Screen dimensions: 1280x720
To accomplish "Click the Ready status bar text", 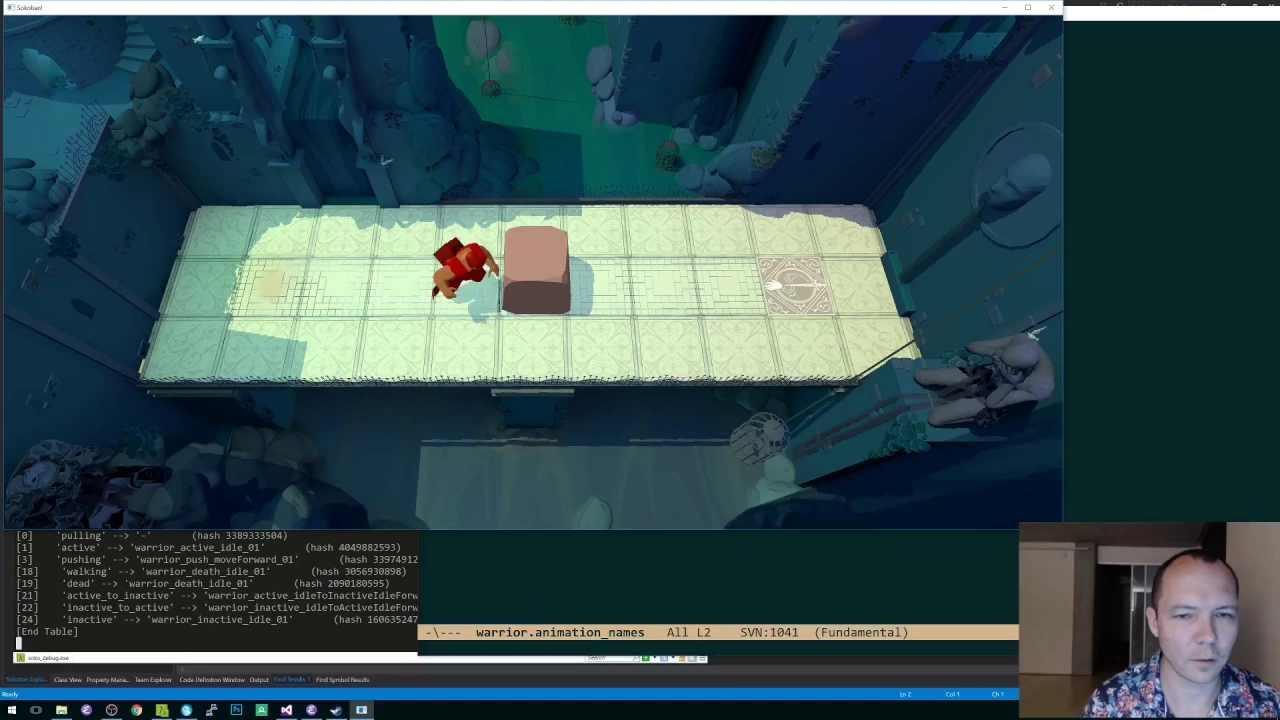I will click(9, 694).
